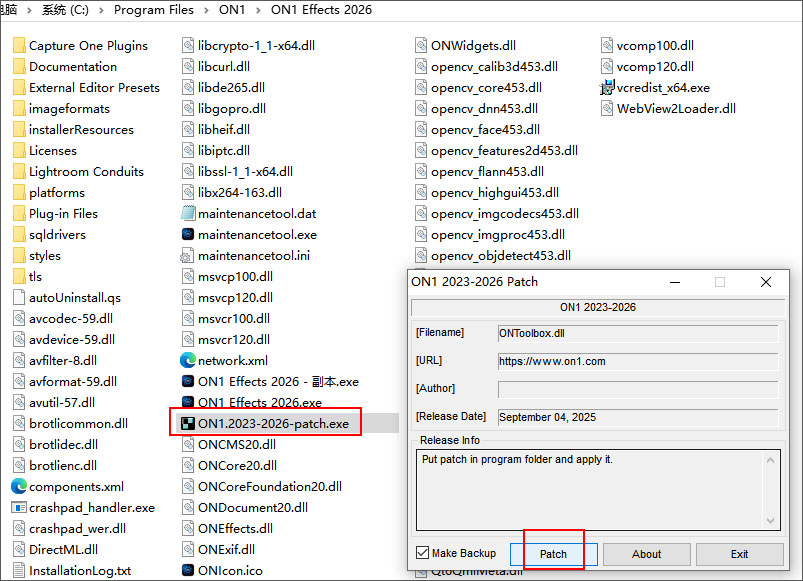803x581 pixels.
Task: Select the crashpad_wer.dll file name
Action: point(77,528)
